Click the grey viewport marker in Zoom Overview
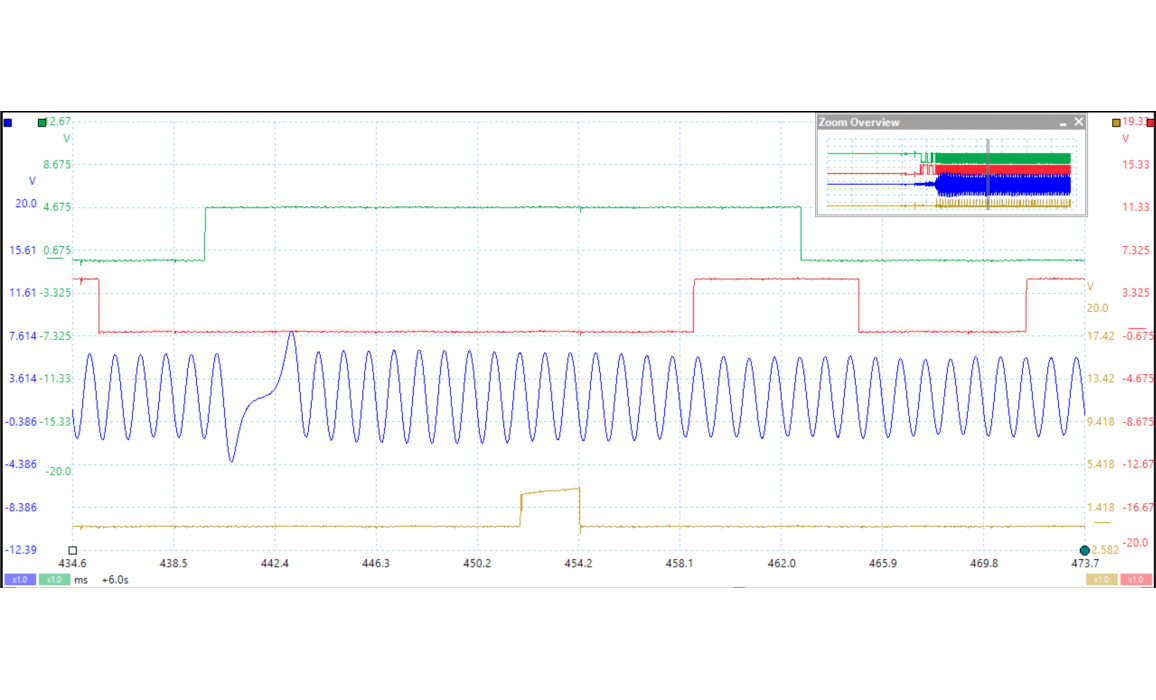The width and height of the screenshot is (1156, 700). (987, 174)
